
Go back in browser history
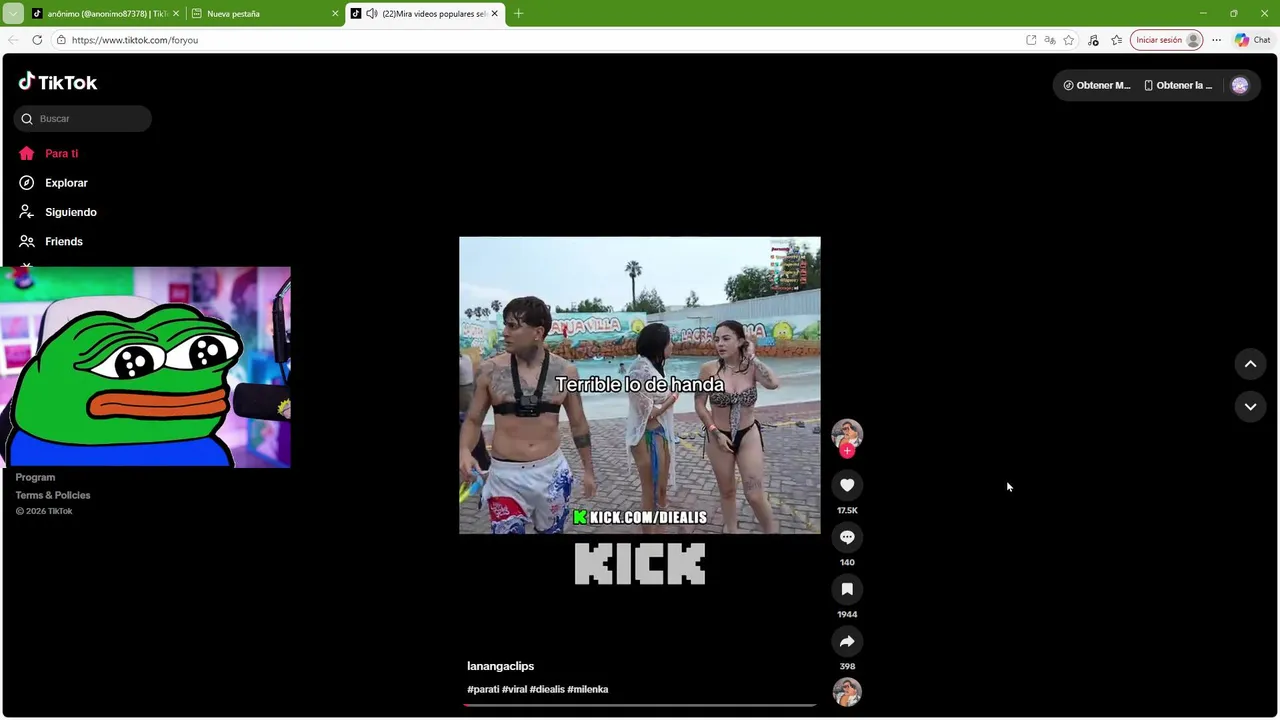13,40
